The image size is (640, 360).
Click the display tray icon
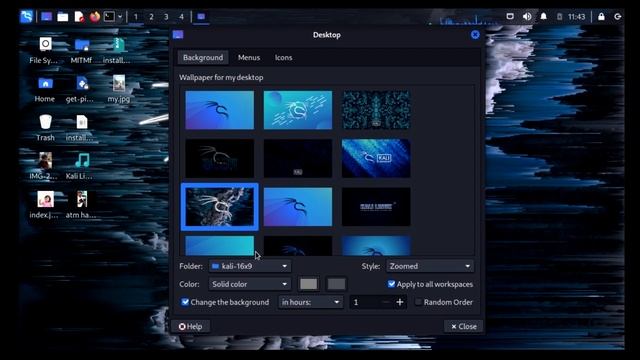[510, 16]
